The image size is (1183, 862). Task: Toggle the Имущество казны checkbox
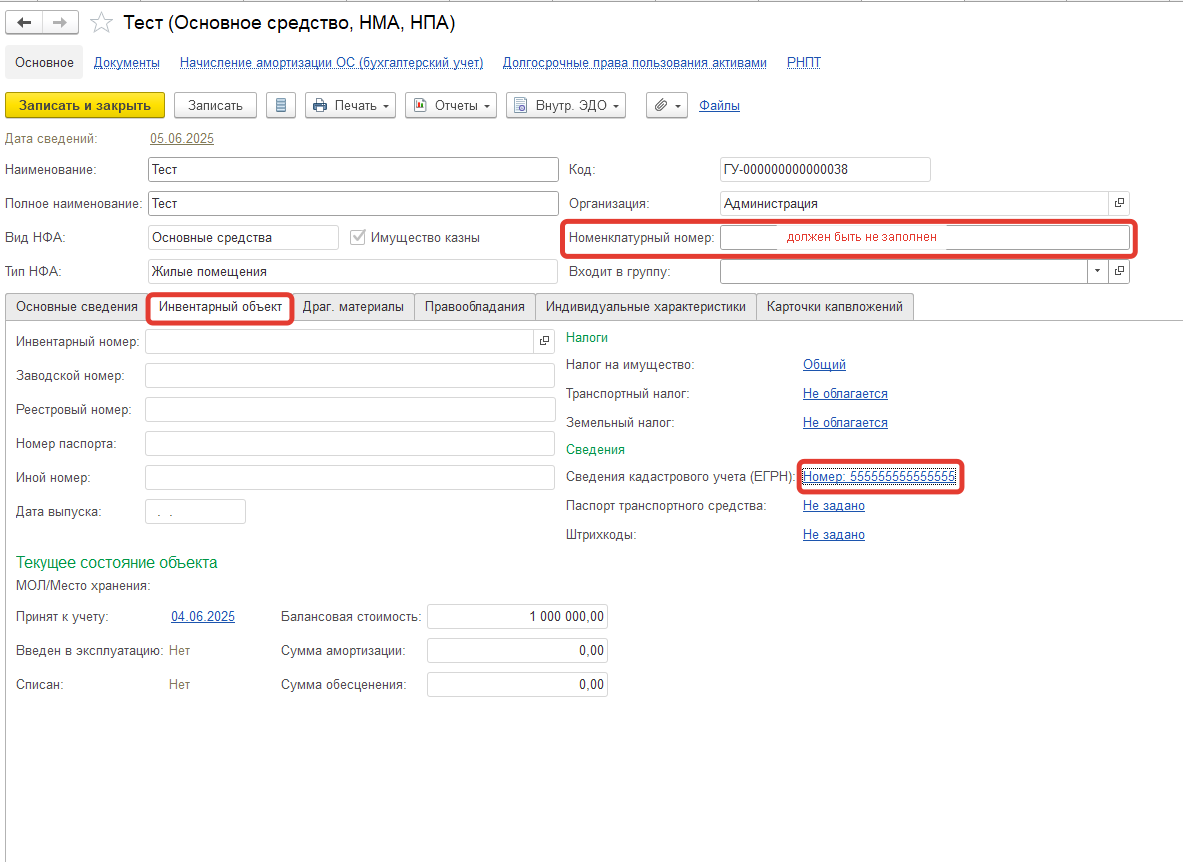tap(358, 237)
